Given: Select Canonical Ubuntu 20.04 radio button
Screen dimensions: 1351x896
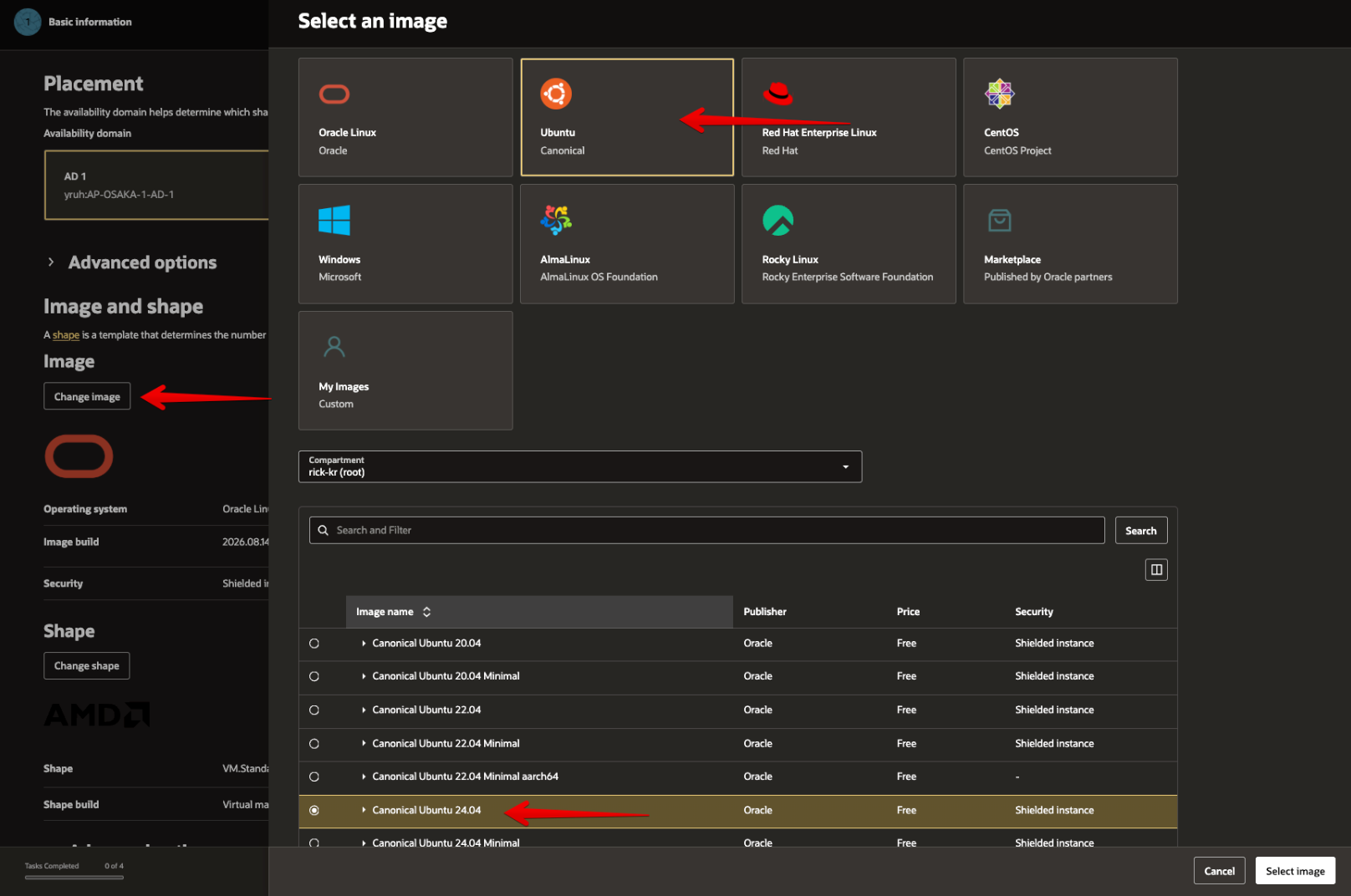Looking at the screenshot, I should tap(314, 644).
